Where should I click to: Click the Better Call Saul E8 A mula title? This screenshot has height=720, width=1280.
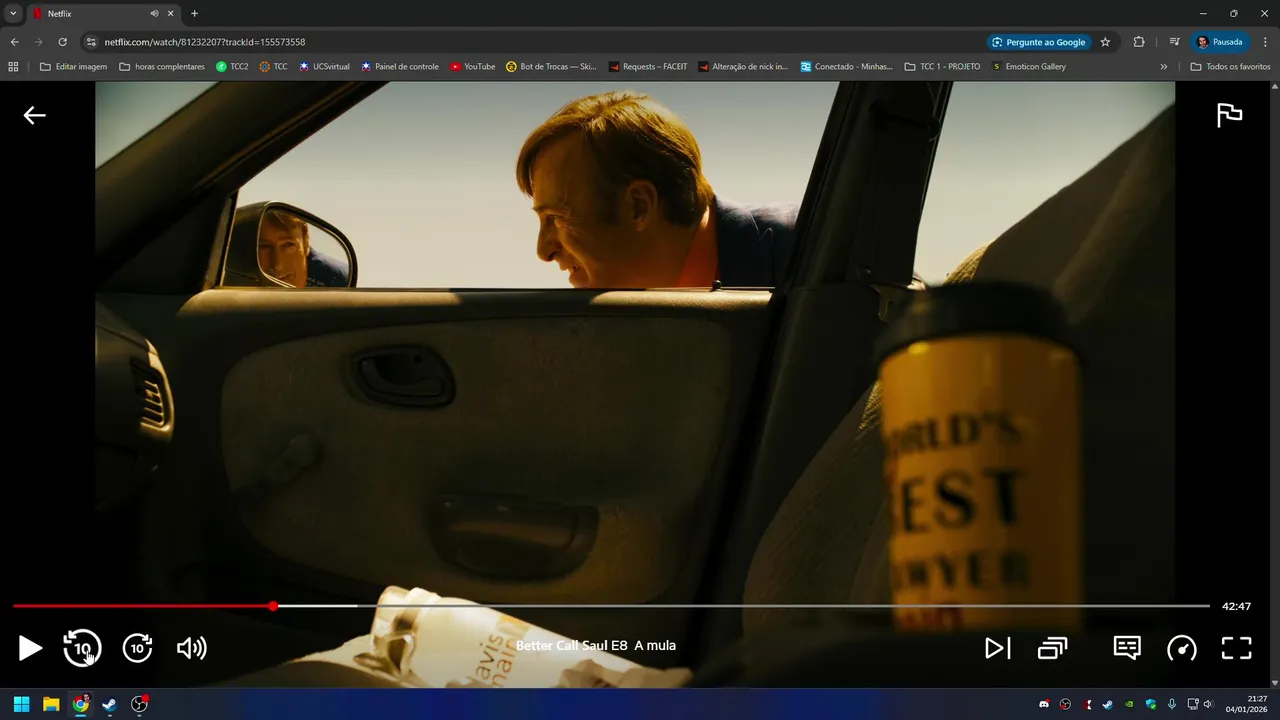(596, 645)
